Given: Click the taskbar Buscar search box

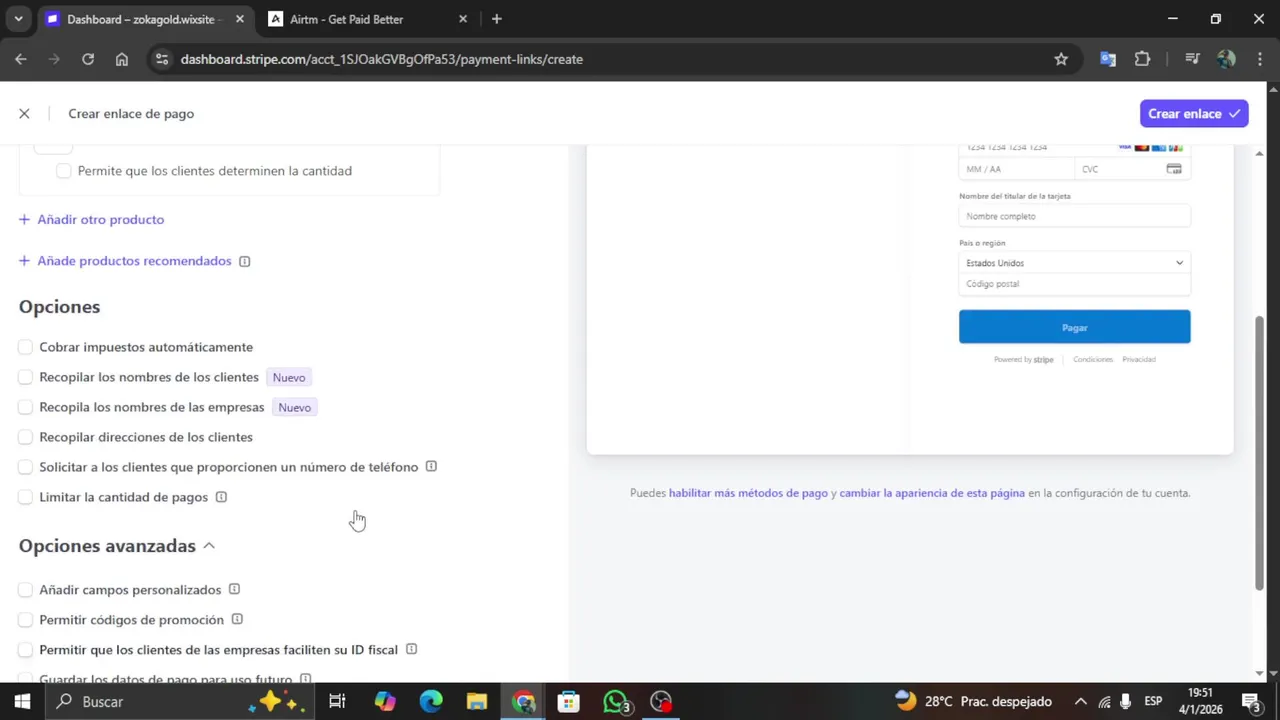Looking at the screenshot, I should (180, 702).
